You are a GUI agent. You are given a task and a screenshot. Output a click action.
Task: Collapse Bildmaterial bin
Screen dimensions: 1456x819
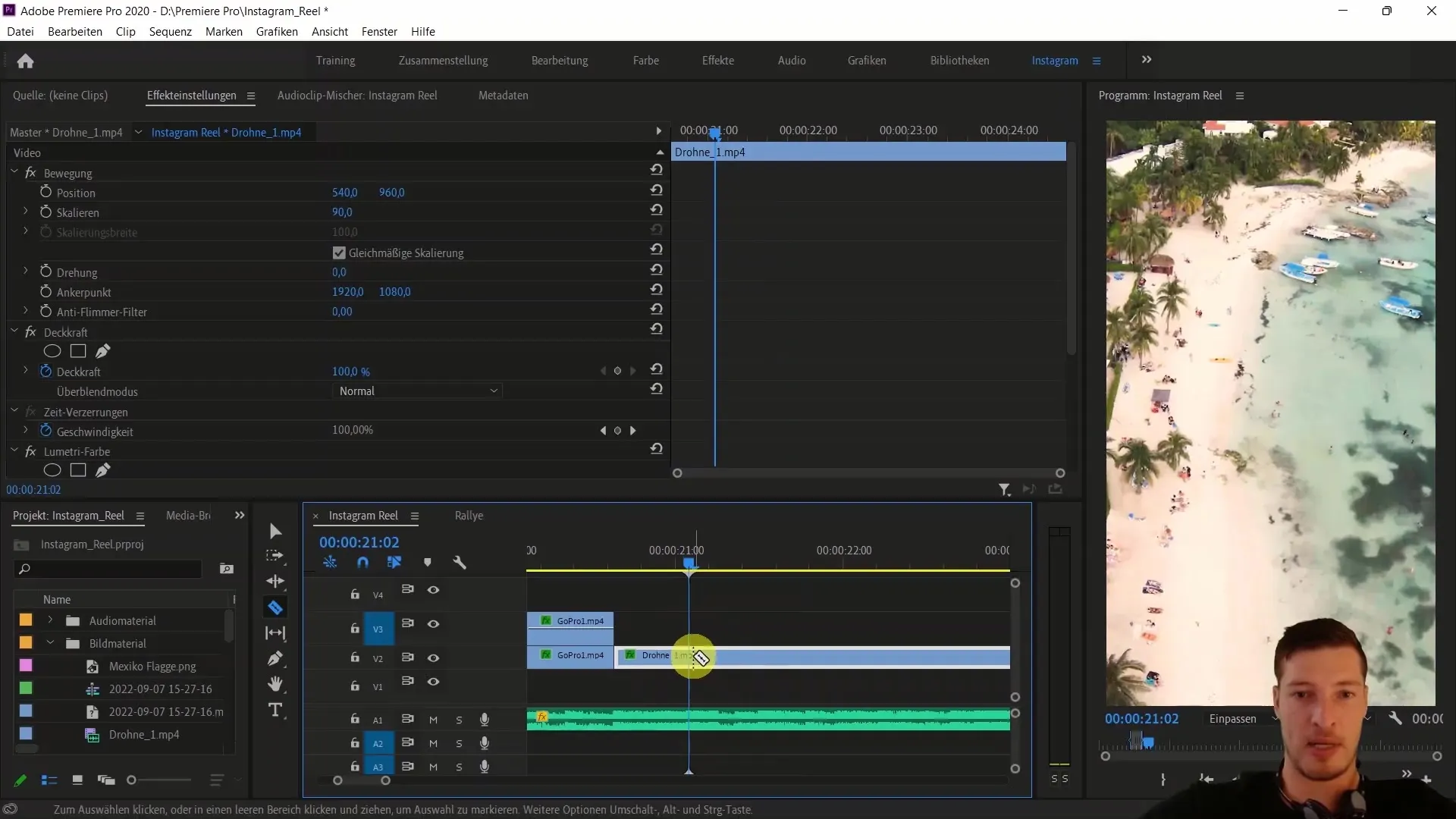pyautogui.click(x=50, y=643)
